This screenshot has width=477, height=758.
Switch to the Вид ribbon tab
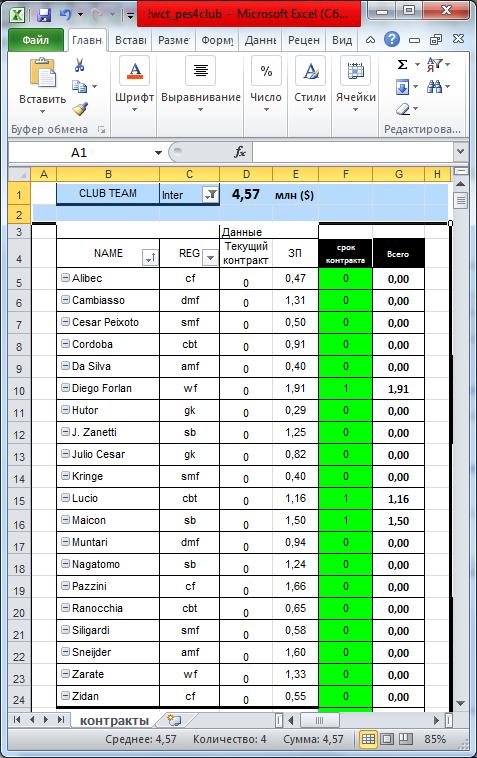[x=342, y=40]
